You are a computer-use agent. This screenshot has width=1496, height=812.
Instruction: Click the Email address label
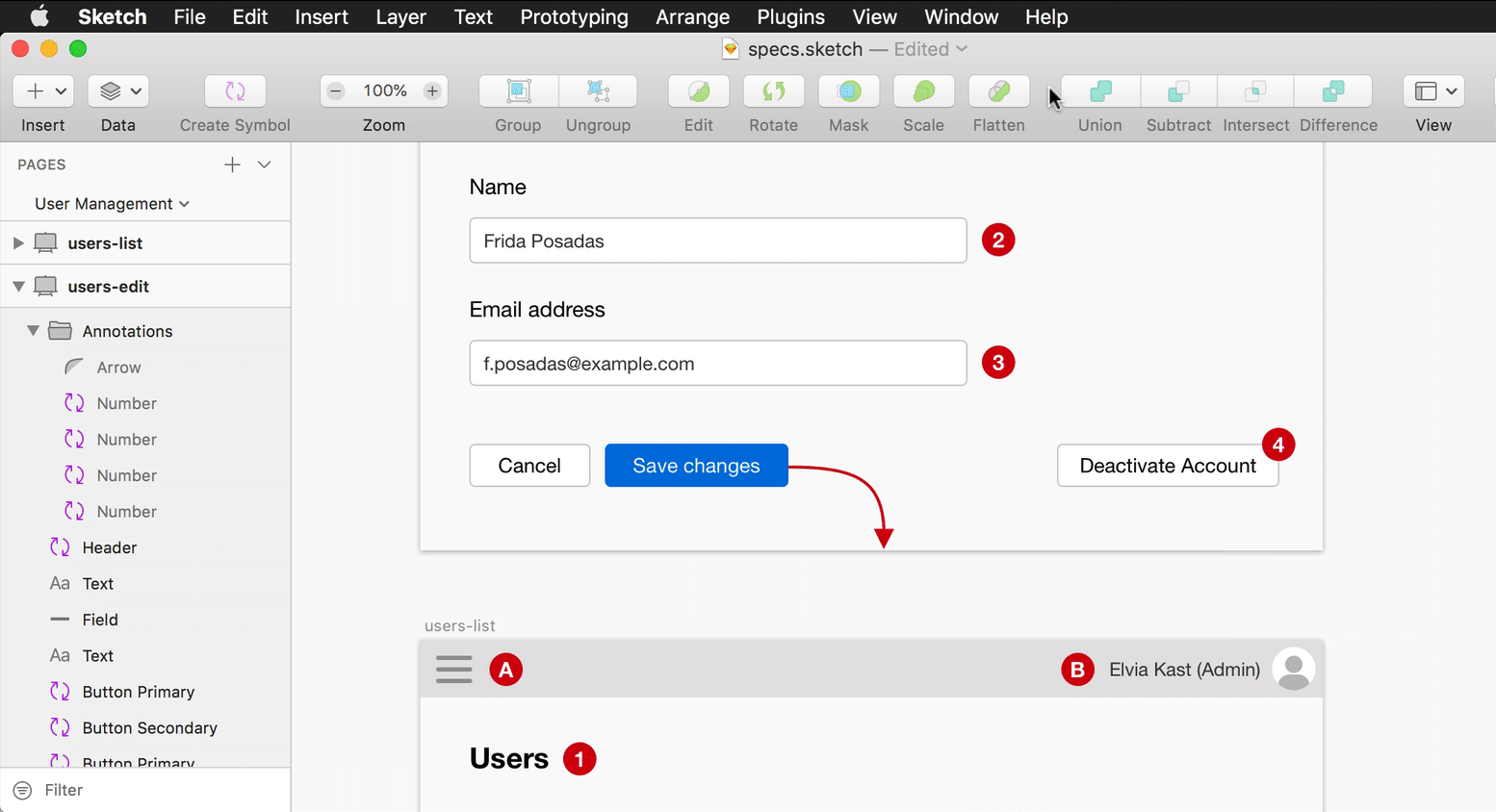pos(537,310)
